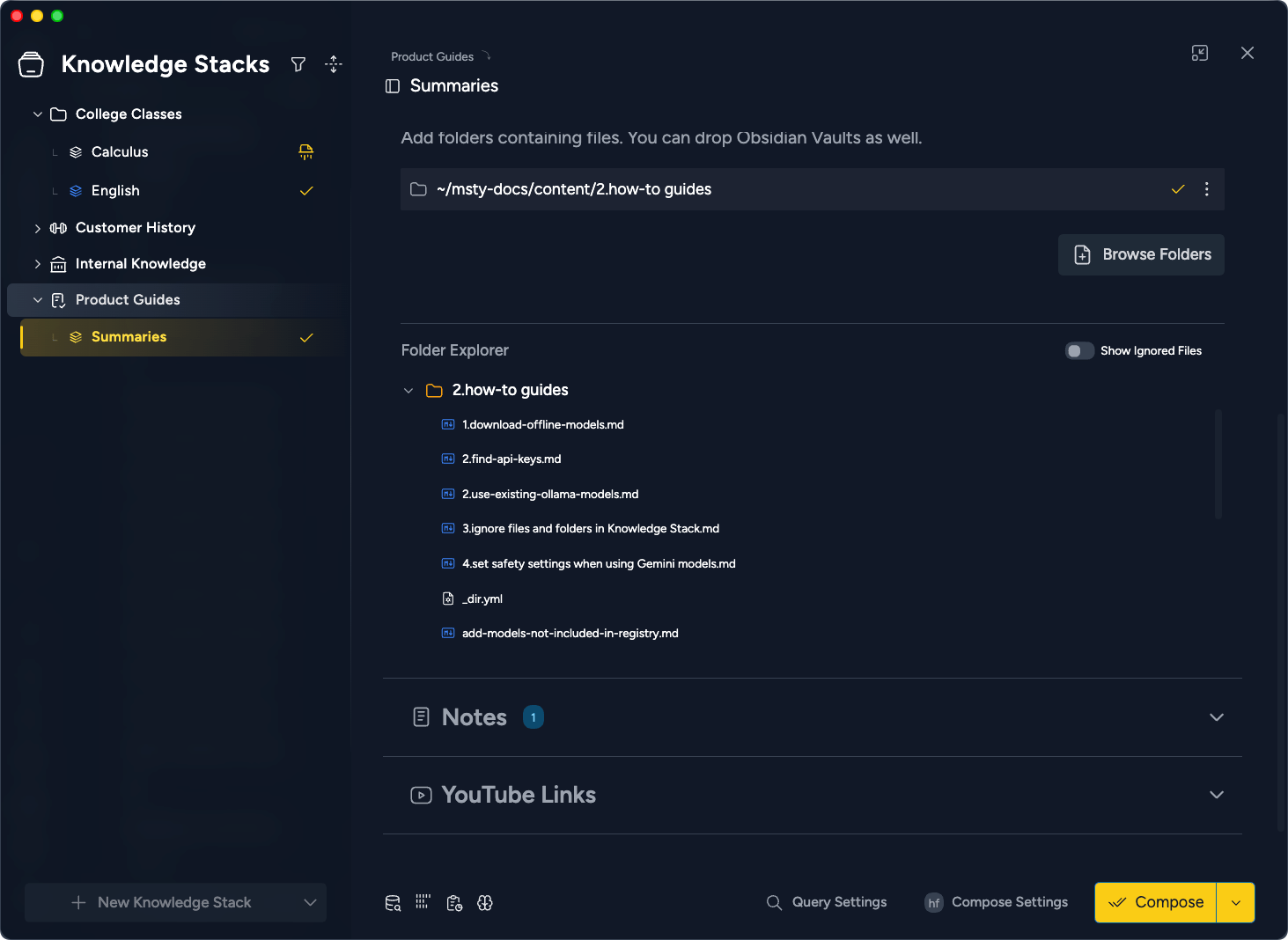Toggle the sidebar icon beside Summaries title

click(x=393, y=86)
